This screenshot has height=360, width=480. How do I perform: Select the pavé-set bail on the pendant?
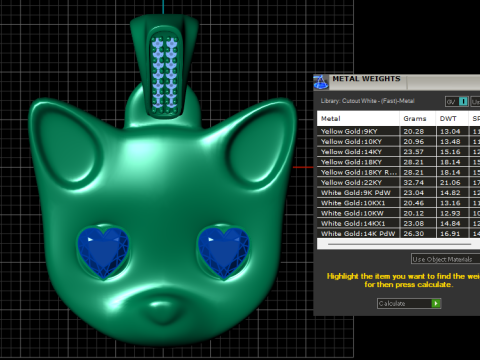click(x=164, y=67)
